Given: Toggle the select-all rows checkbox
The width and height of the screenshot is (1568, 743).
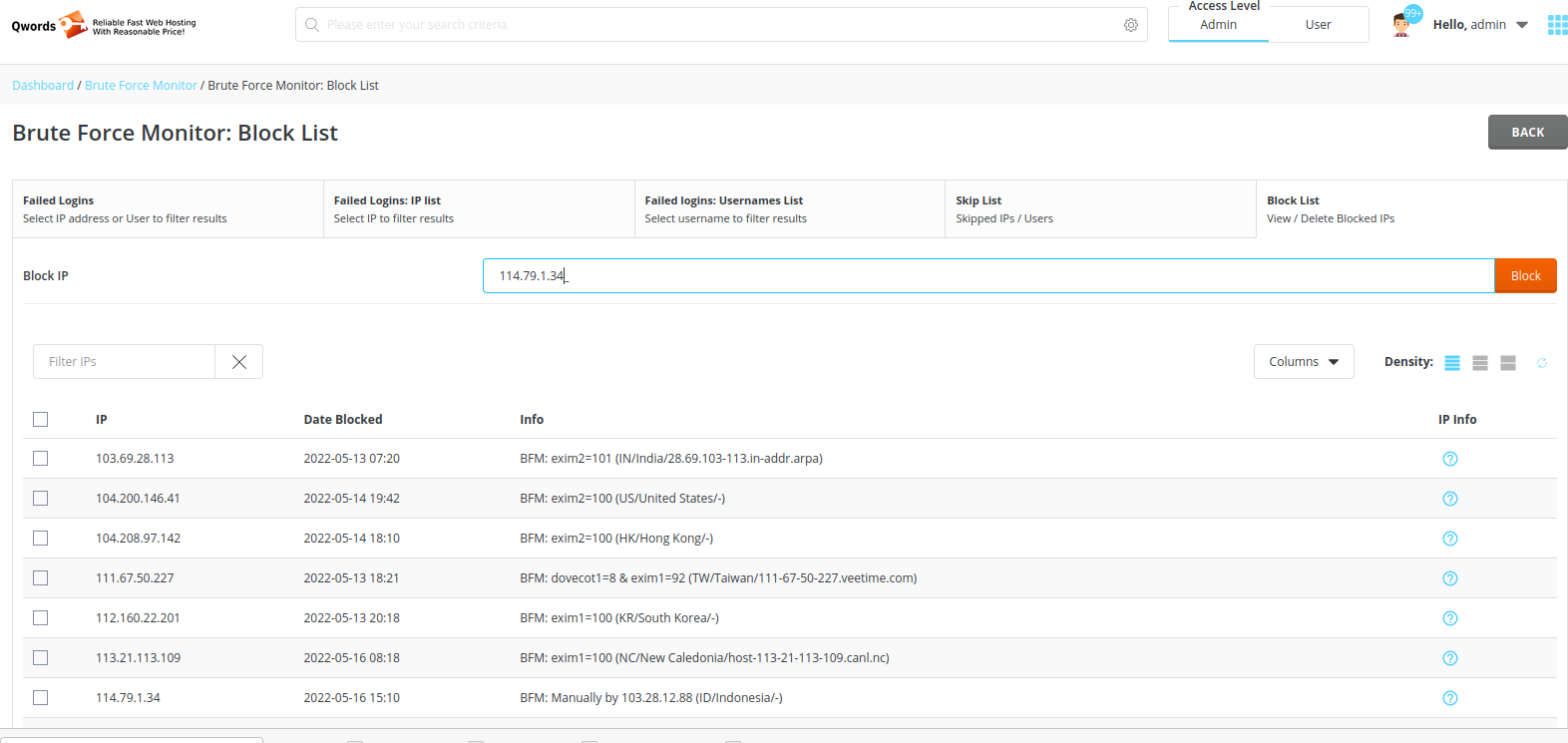Looking at the screenshot, I should 41,420.
